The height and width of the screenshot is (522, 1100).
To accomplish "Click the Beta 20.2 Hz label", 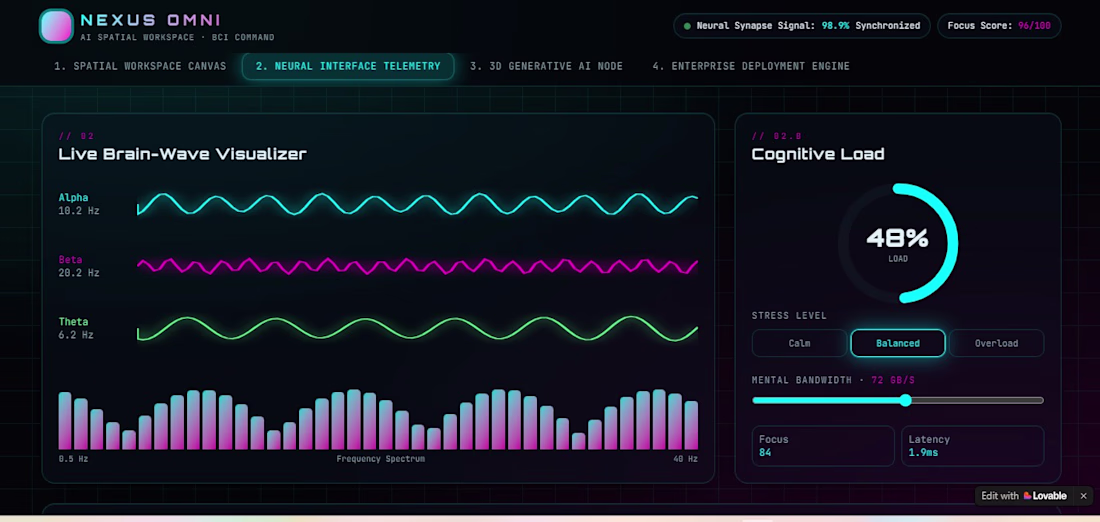I will (79, 266).
